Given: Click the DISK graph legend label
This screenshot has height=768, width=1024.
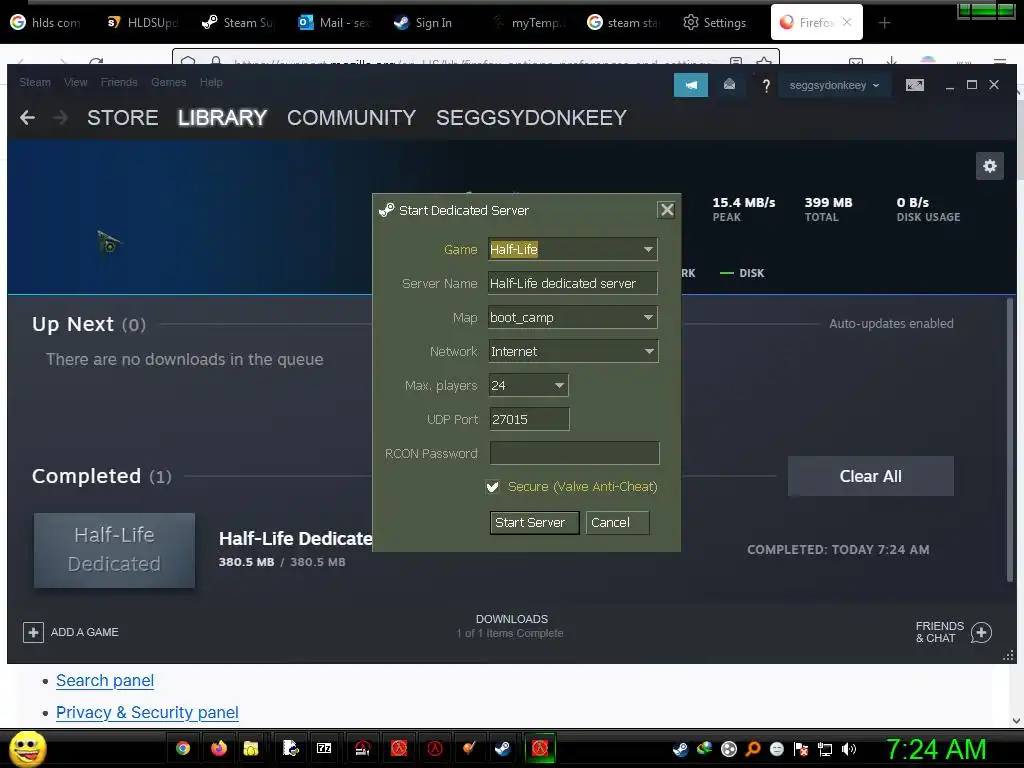Looking at the screenshot, I should click(752, 273).
